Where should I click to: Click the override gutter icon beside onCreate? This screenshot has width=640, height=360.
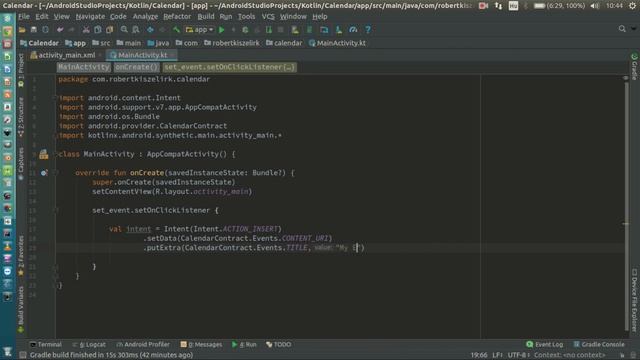pos(44,173)
